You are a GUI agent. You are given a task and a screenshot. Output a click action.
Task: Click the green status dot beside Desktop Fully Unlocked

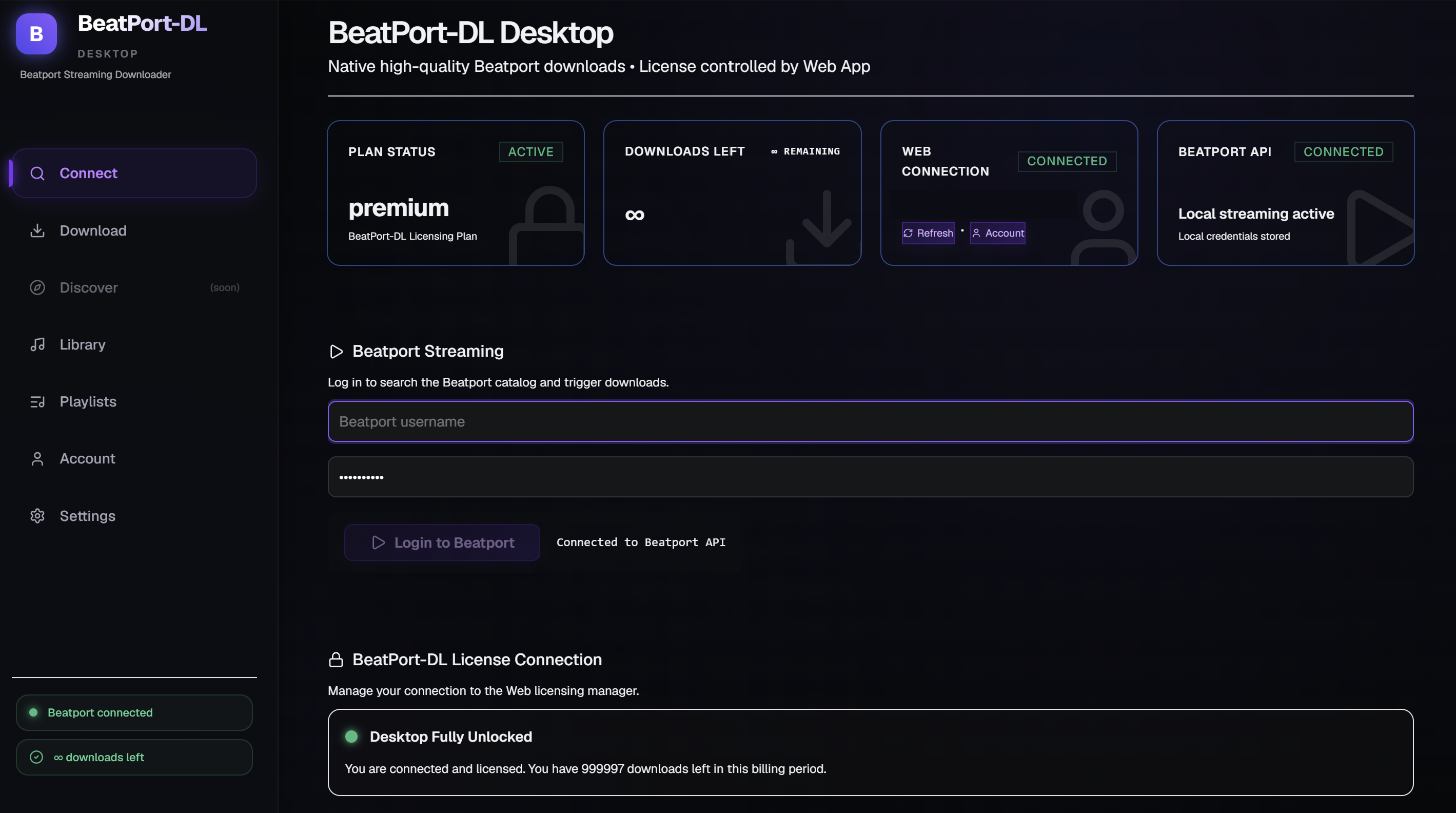351,736
